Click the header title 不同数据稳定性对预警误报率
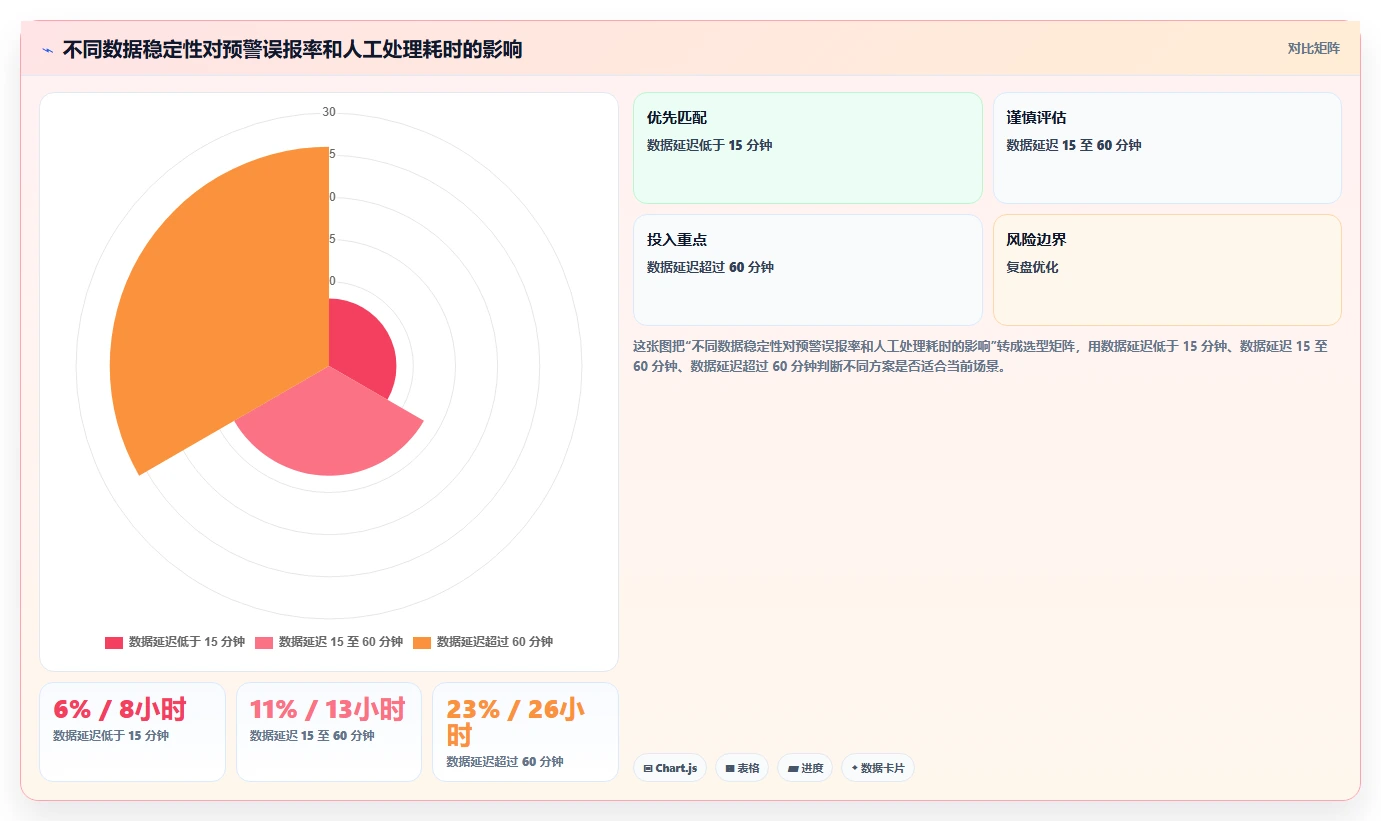Image resolution: width=1381 pixels, height=821 pixels. click(292, 49)
